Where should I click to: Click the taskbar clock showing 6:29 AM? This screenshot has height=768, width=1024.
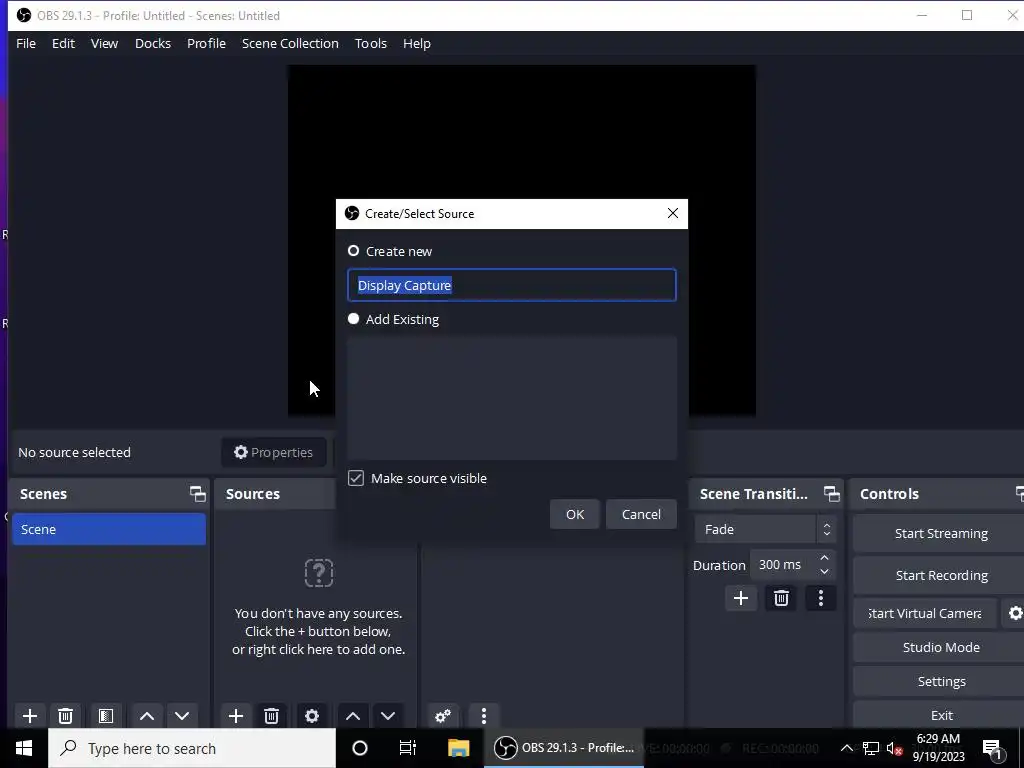pos(938,748)
